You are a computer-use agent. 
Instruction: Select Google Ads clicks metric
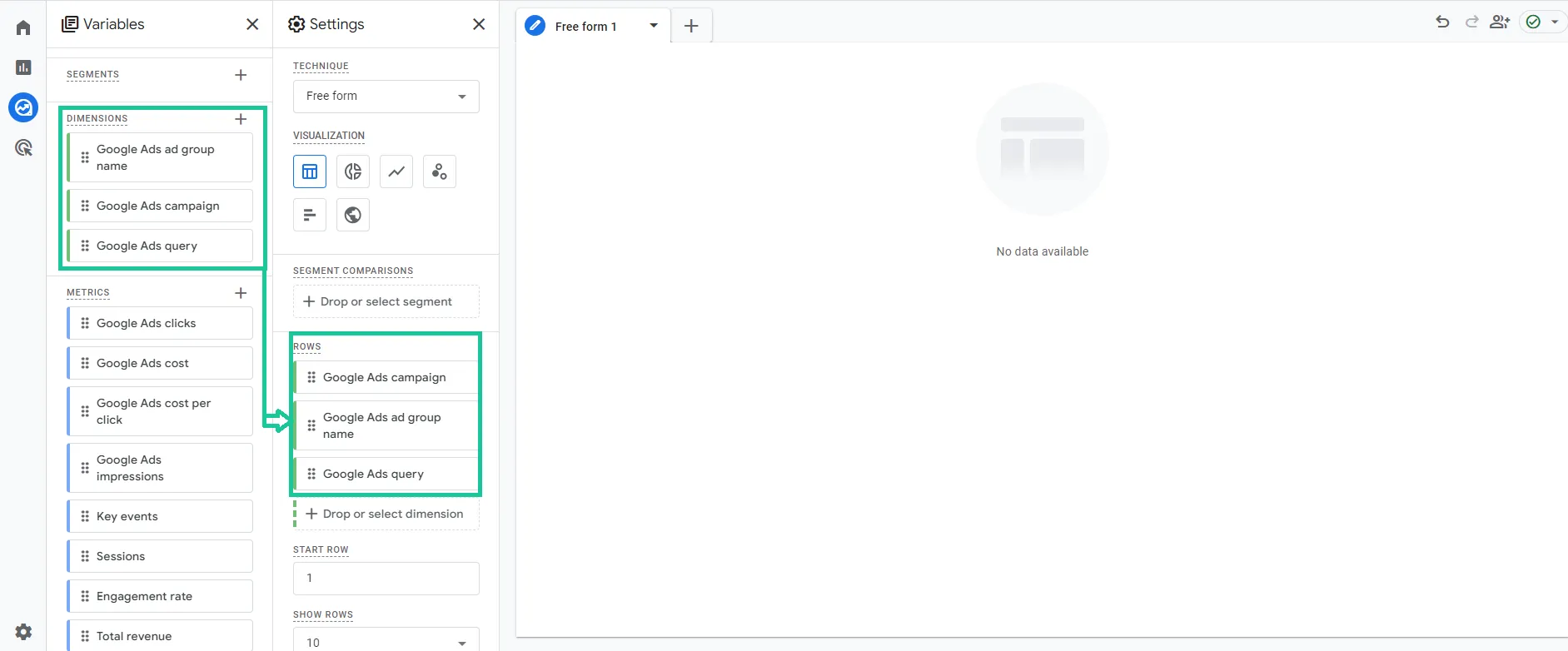(160, 323)
